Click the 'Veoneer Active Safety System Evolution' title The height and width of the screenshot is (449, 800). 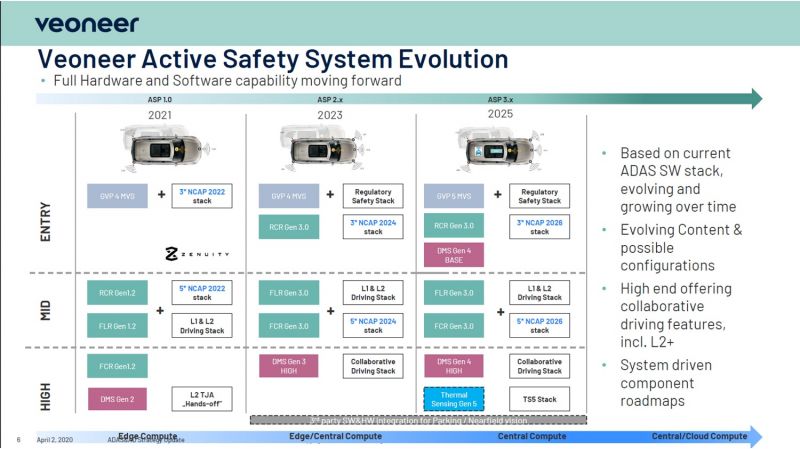click(273, 59)
